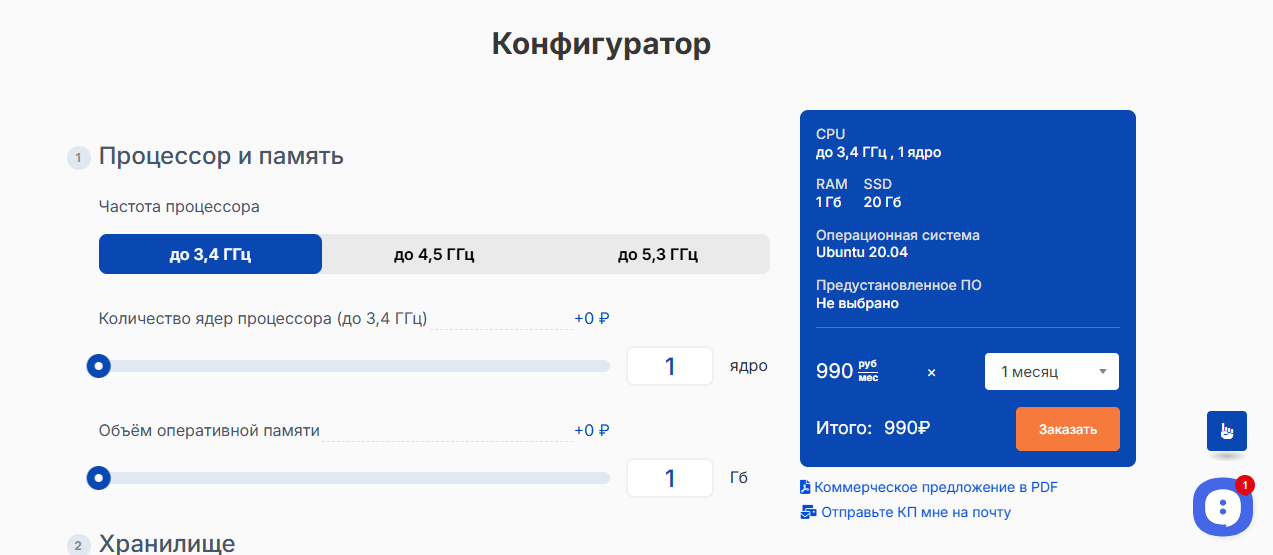1273x555 pixels.
Task: Click the cores count input field
Action: click(669, 366)
